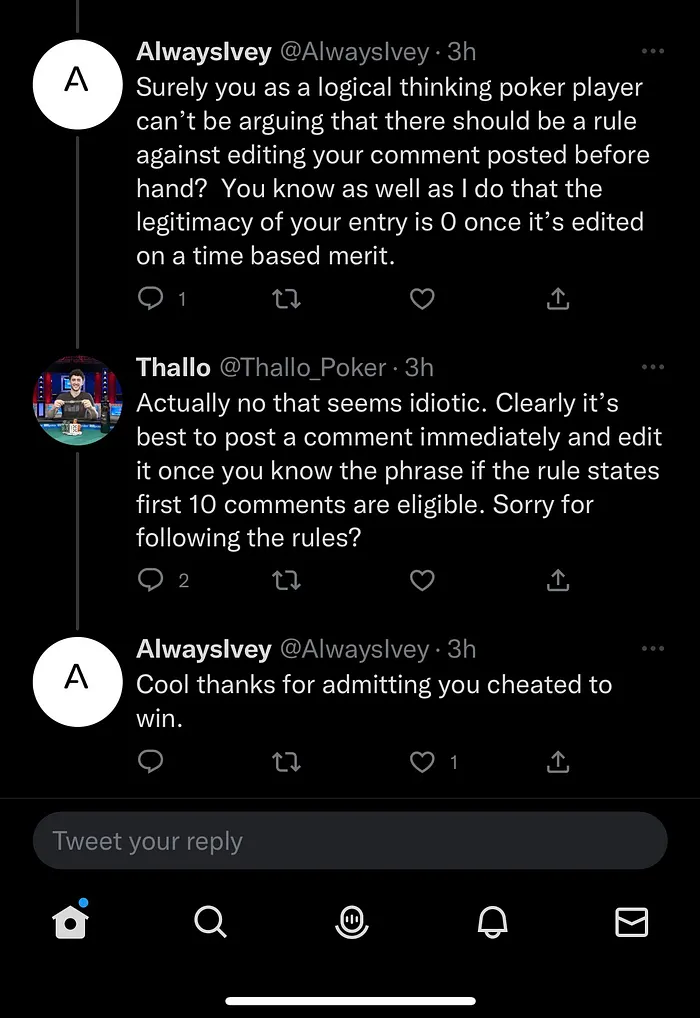Open the Spaces tab

pyautogui.click(x=351, y=922)
